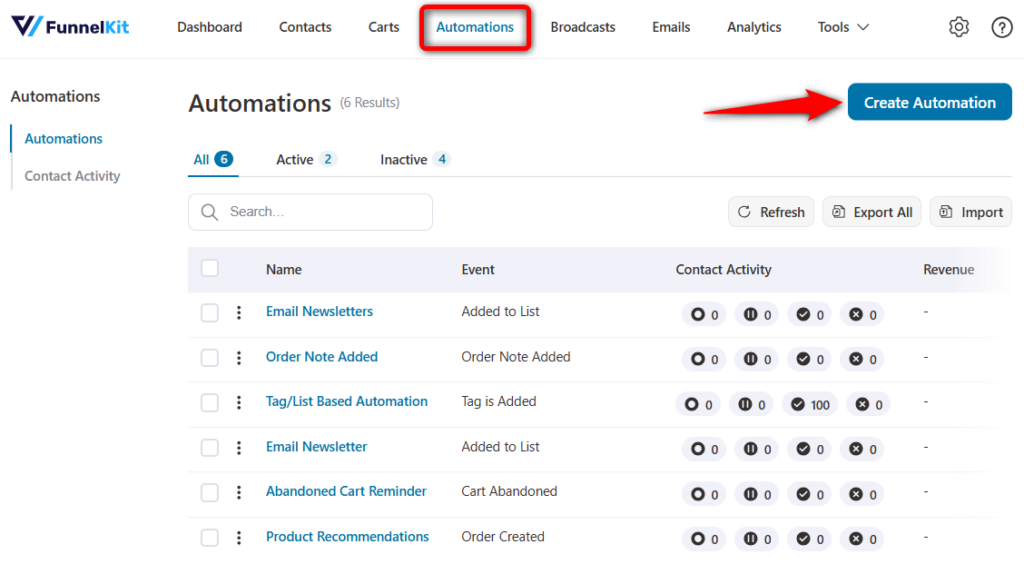Viewport: 1024px width, 574px height.
Task: Click the Name column header
Action: [283, 269]
